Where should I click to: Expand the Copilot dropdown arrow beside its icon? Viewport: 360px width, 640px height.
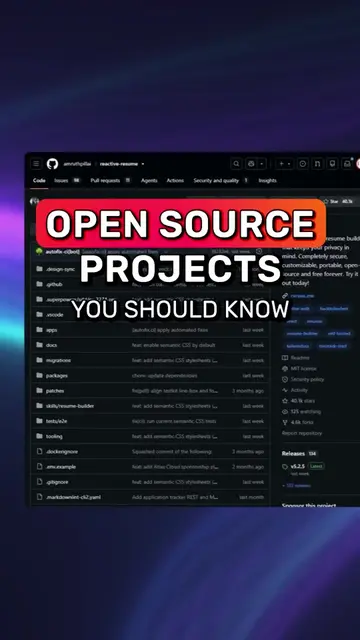(262, 164)
